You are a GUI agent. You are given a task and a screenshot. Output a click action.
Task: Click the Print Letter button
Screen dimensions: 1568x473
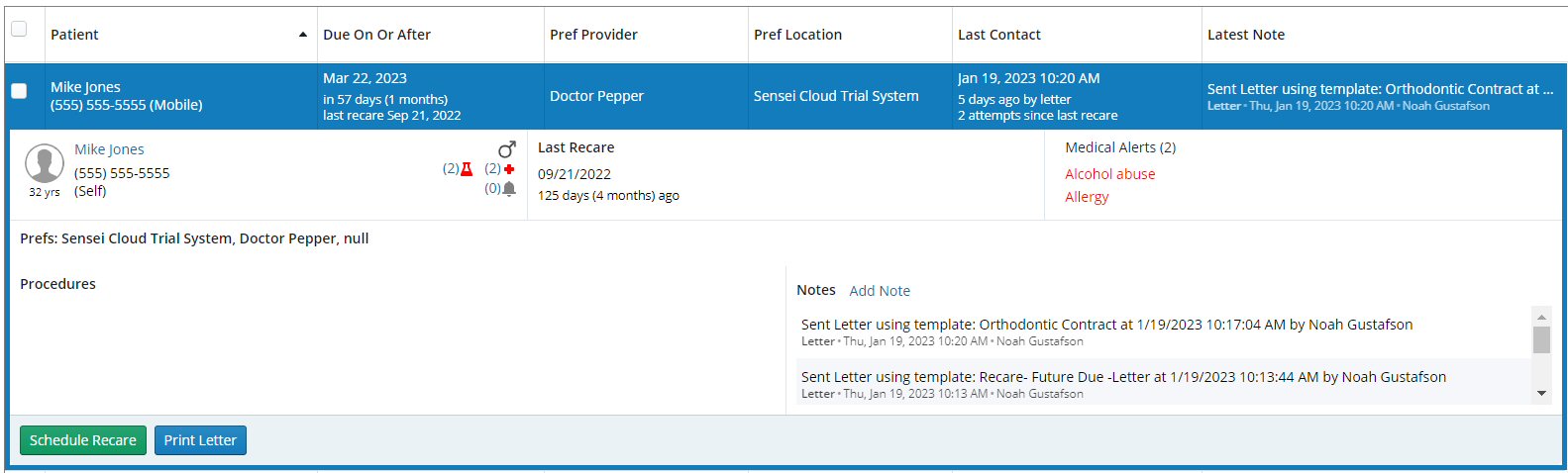(200, 440)
